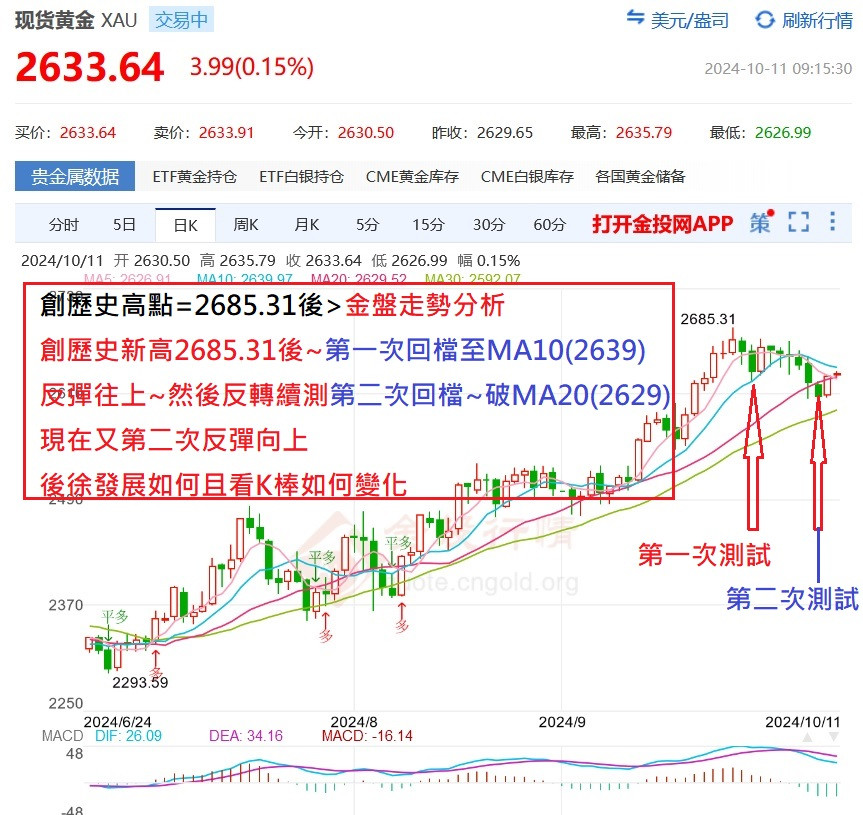This screenshot has width=863, height=815.
Task: Switch chart to 分时 view
Action: 64,225
